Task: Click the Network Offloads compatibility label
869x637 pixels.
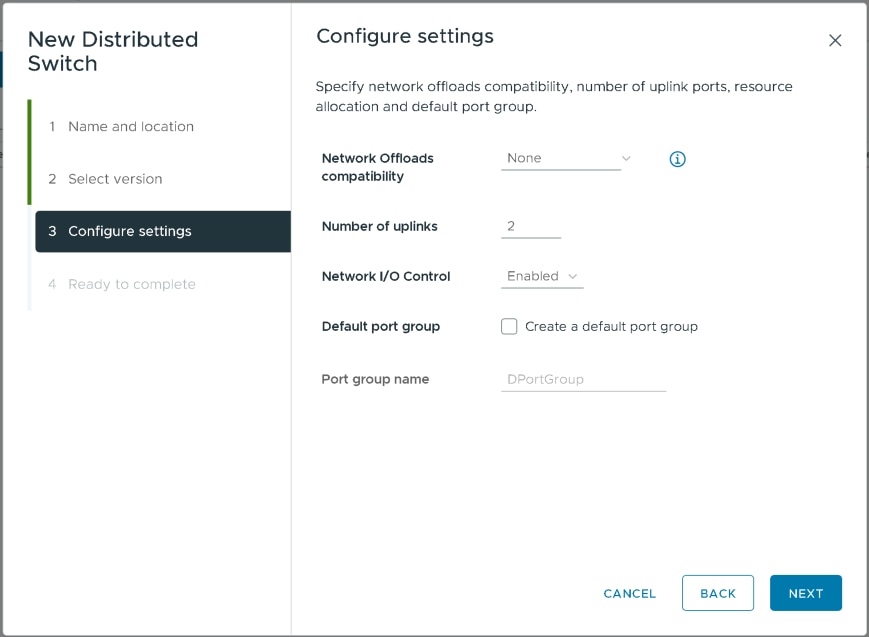Action: pyautogui.click(x=377, y=167)
